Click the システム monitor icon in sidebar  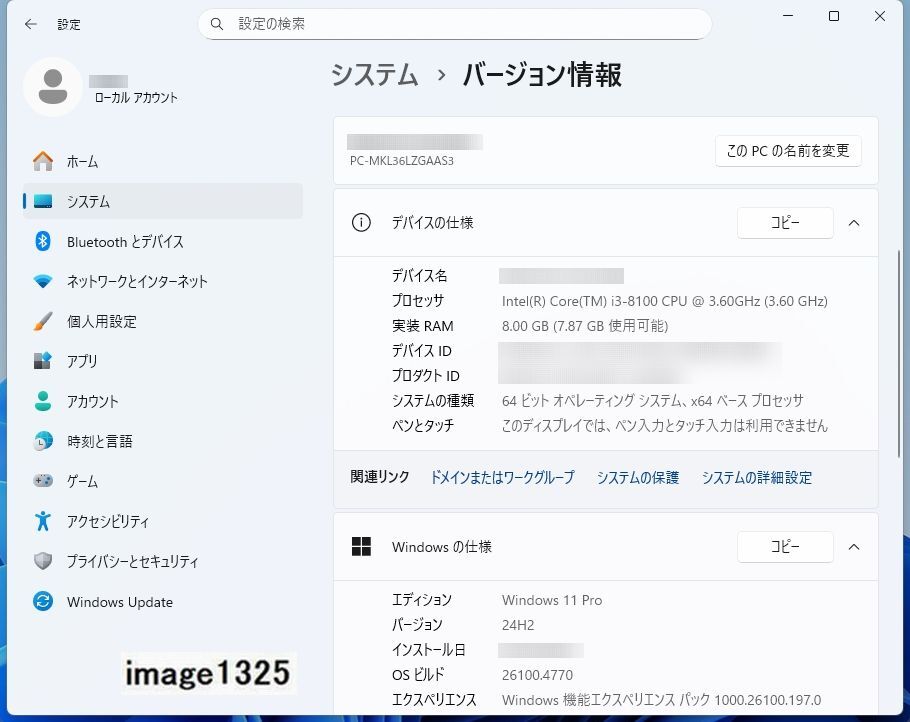[43, 201]
